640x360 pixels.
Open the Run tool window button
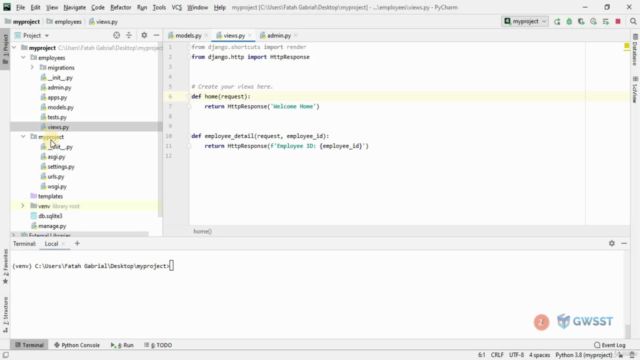point(122,345)
